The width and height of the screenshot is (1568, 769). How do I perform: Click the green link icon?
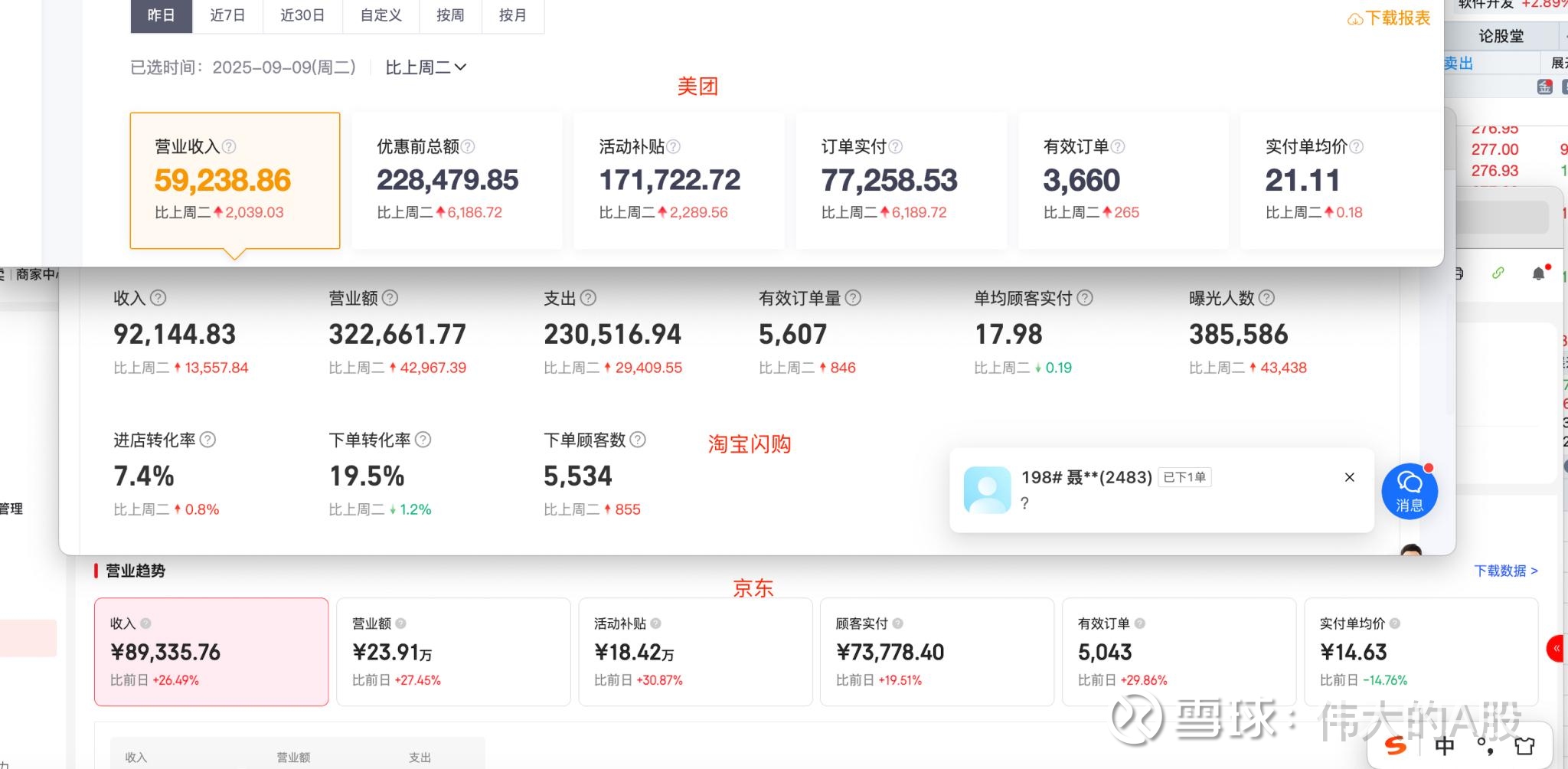[x=1498, y=273]
